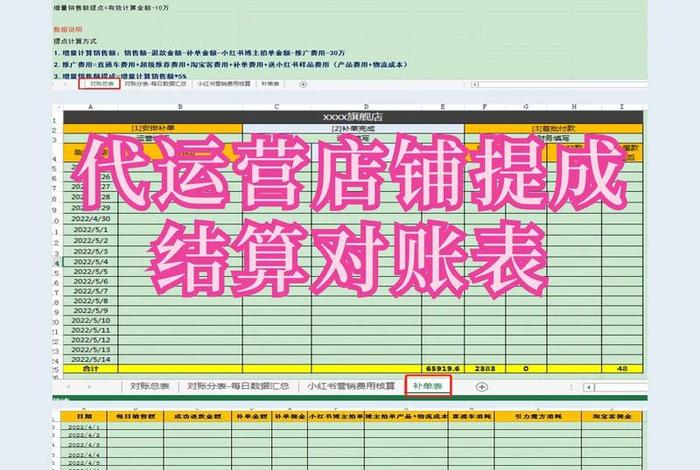Select the 2022/5/8 date cell
Image resolution: width=700 pixels, height=470 pixels.
point(91,301)
